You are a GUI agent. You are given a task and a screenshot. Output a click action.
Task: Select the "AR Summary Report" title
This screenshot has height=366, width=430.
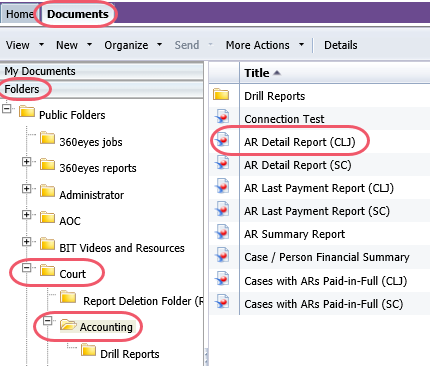tap(294, 234)
